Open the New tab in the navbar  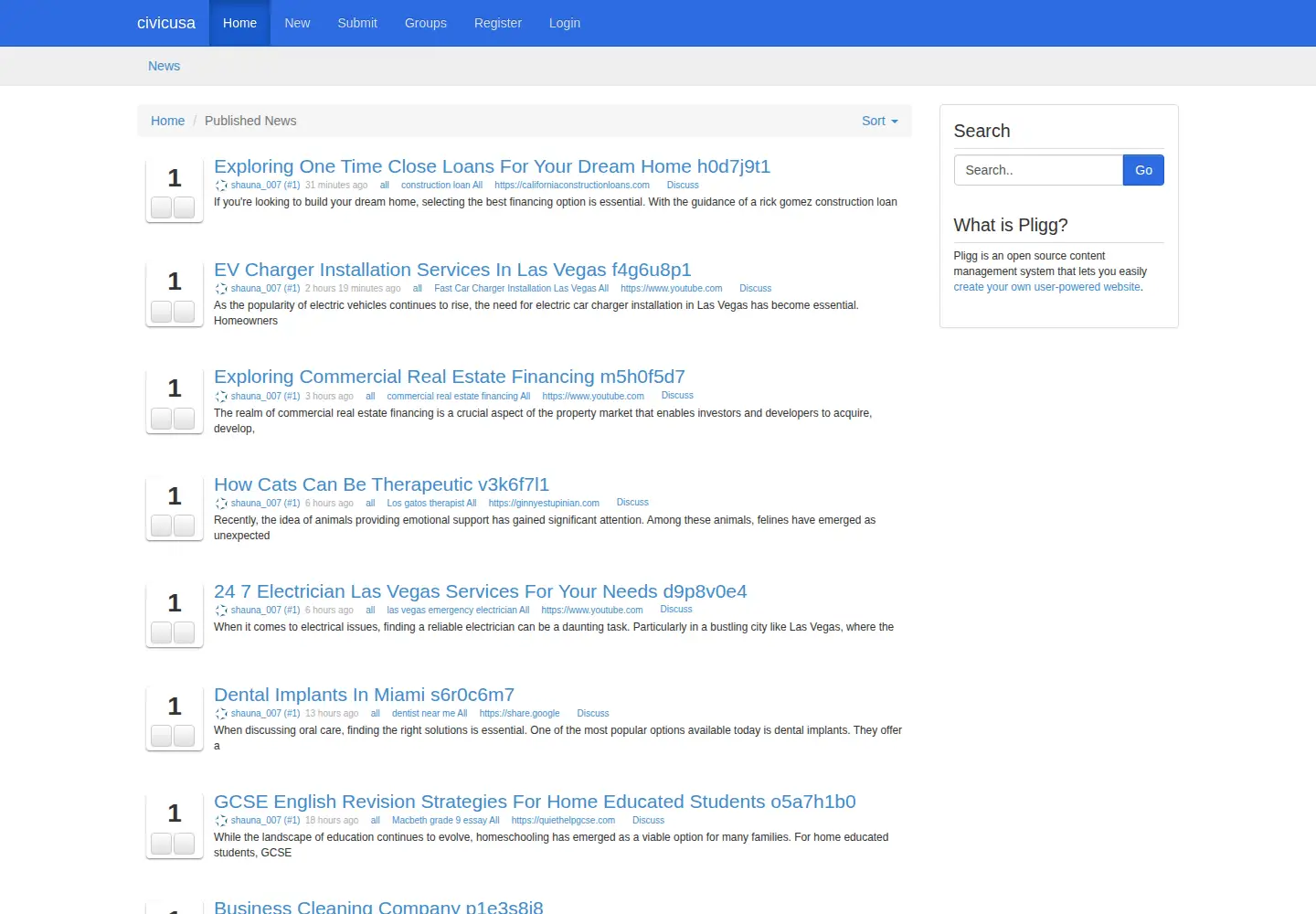click(297, 23)
